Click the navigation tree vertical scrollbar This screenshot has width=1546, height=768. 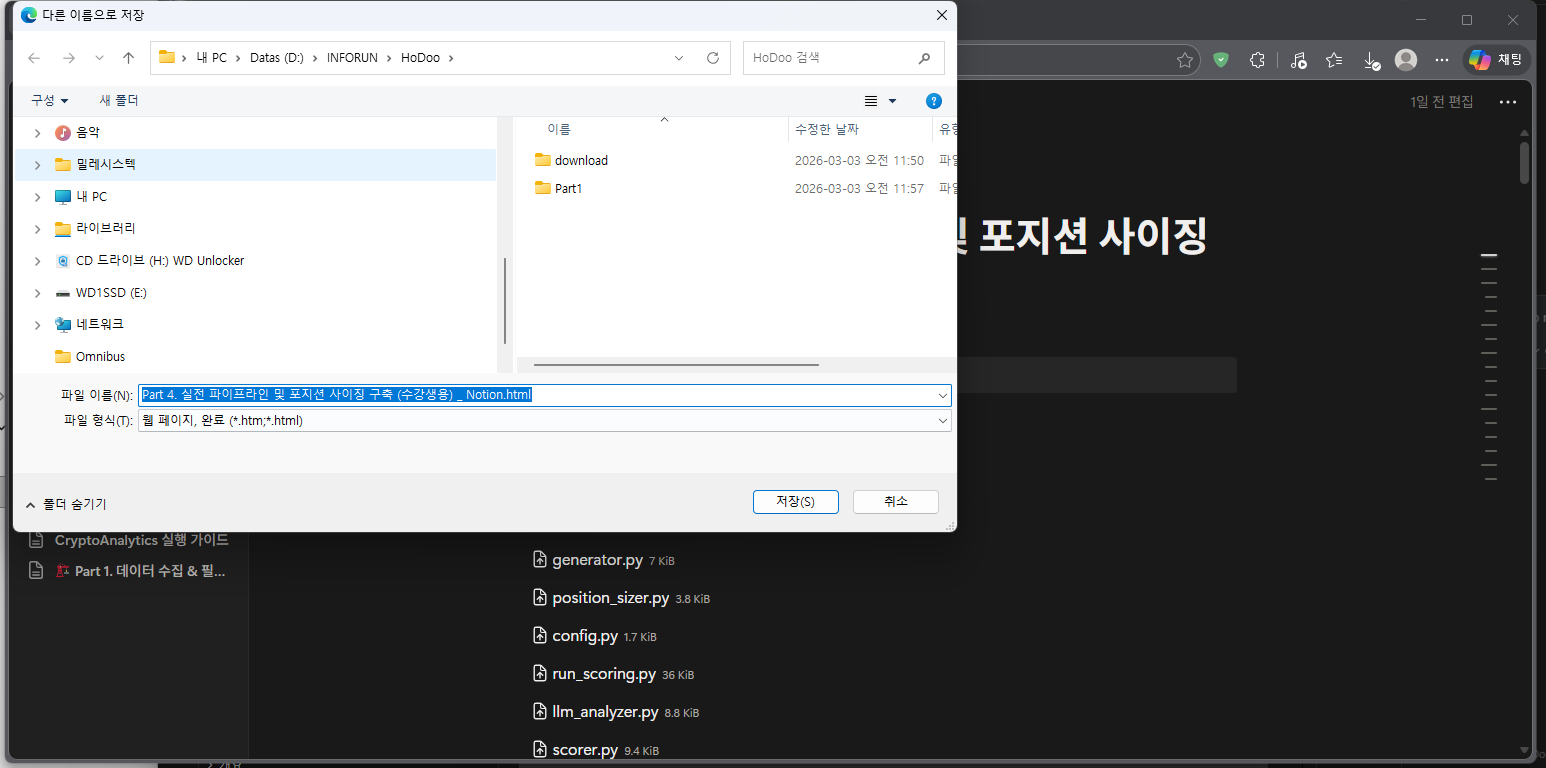(x=505, y=300)
